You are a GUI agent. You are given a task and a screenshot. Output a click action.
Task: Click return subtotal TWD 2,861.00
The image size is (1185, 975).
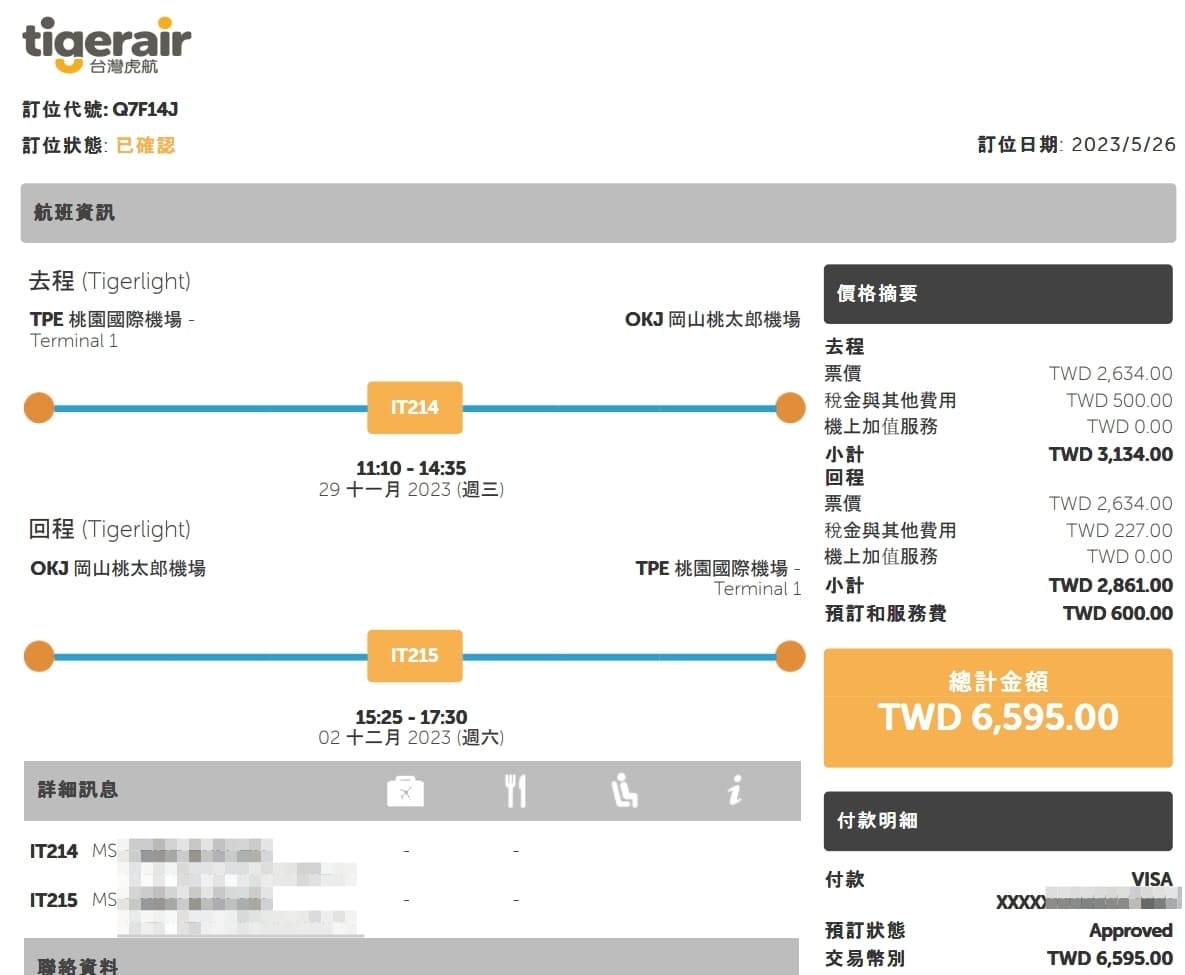click(x=1110, y=585)
